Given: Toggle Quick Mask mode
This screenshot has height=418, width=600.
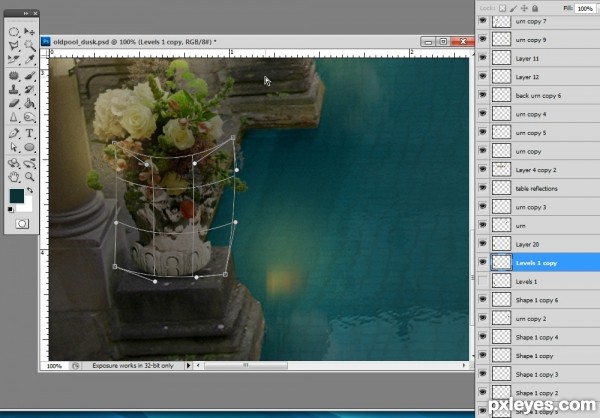Looking at the screenshot, I should coord(22,224).
